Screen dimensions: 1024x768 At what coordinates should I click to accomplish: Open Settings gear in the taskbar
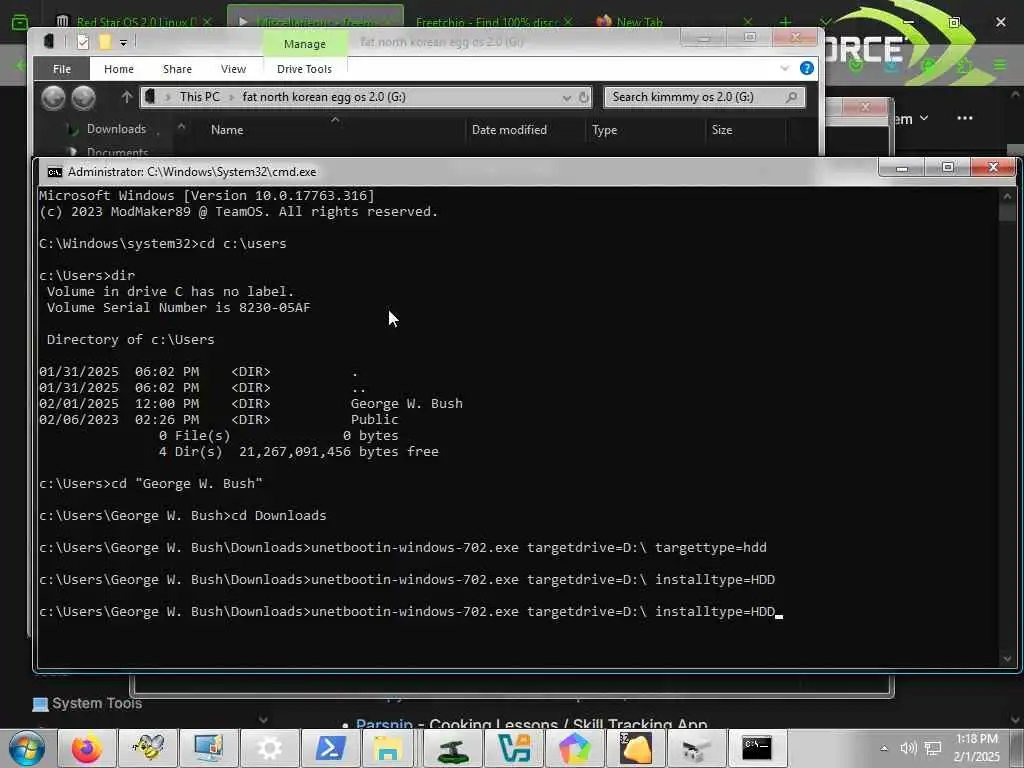click(x=270, y=748)
